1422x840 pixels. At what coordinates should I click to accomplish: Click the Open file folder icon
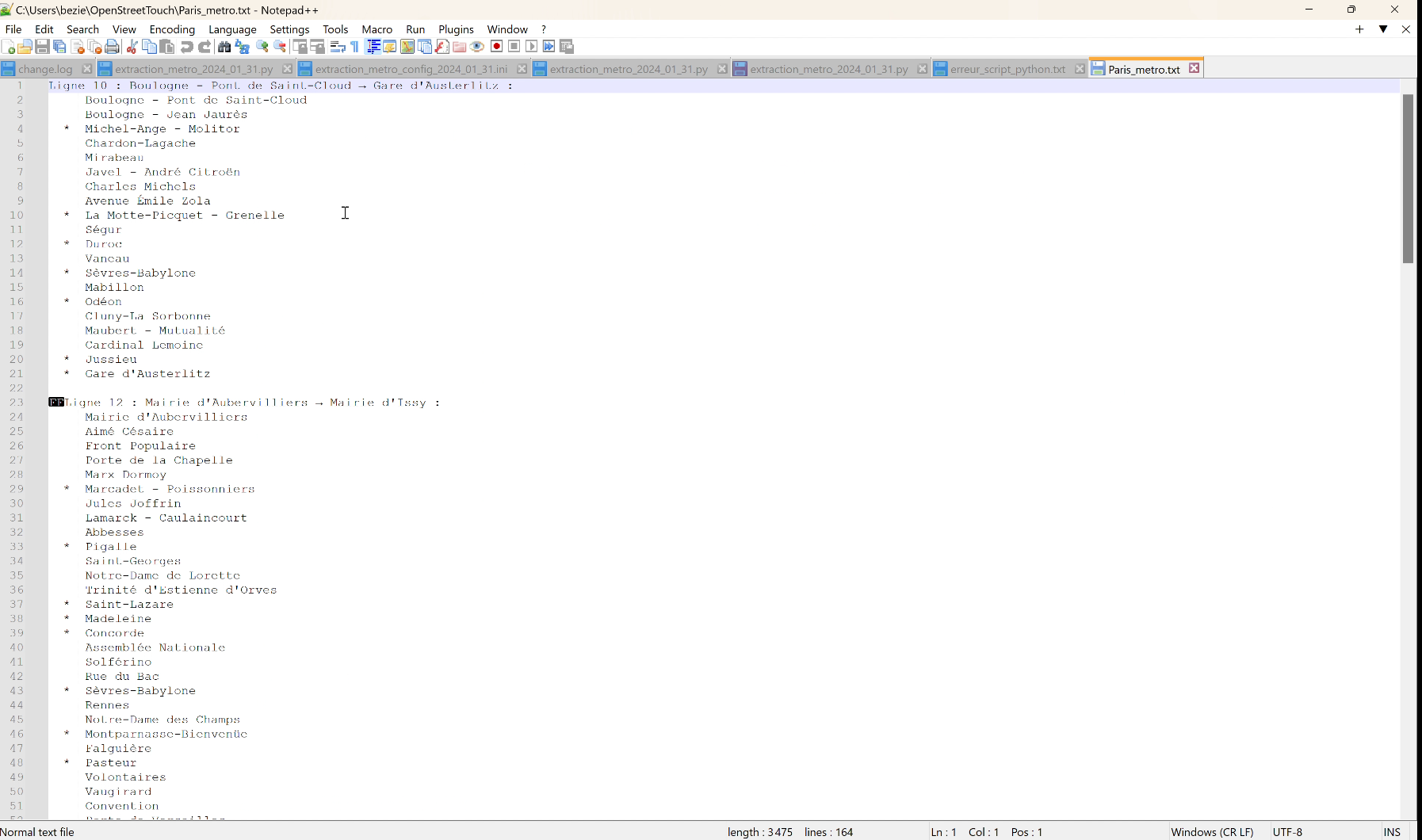pyautogui.click(x=25, y=47)
